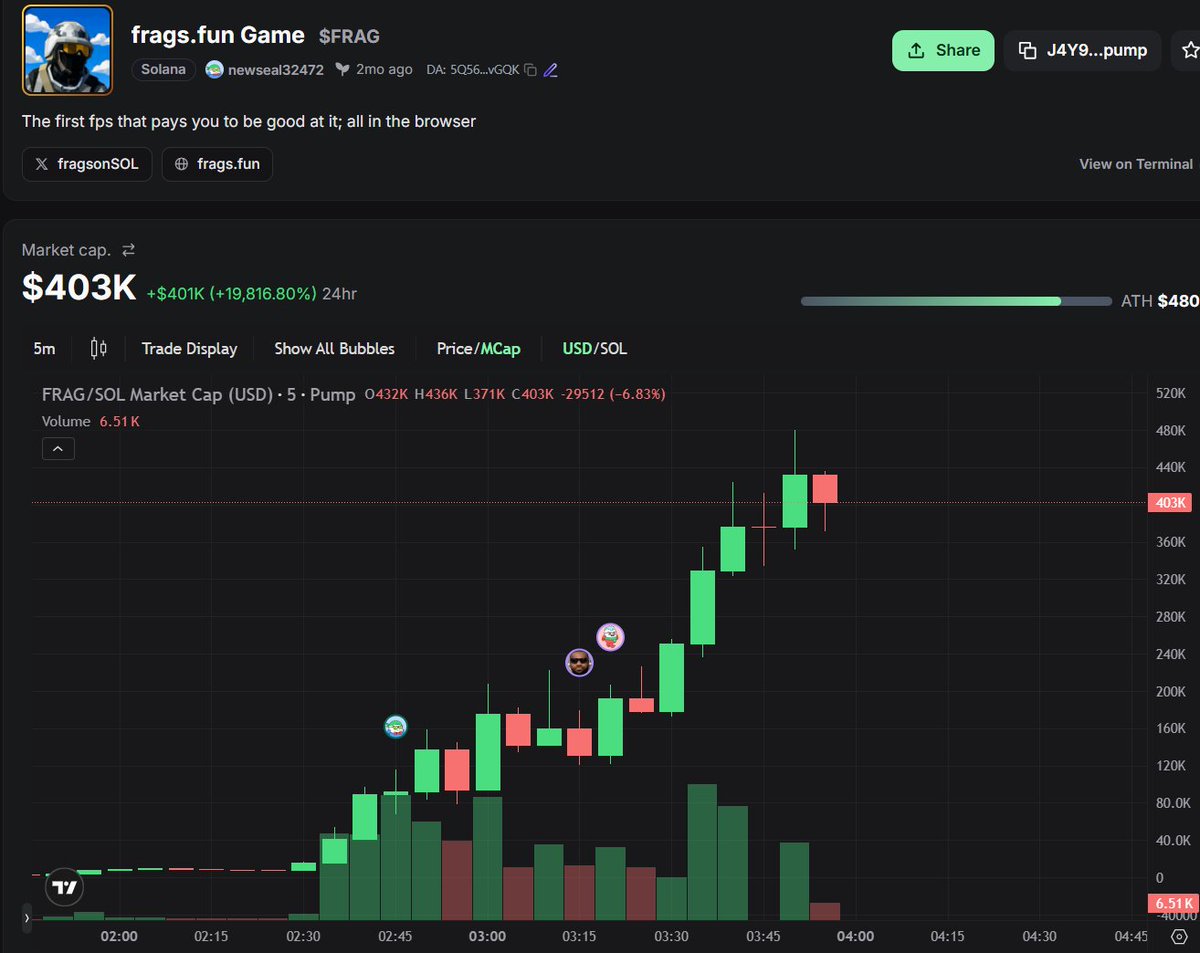
Task: Click the 520K price axis label
Action: click(x=1170, y=392)
